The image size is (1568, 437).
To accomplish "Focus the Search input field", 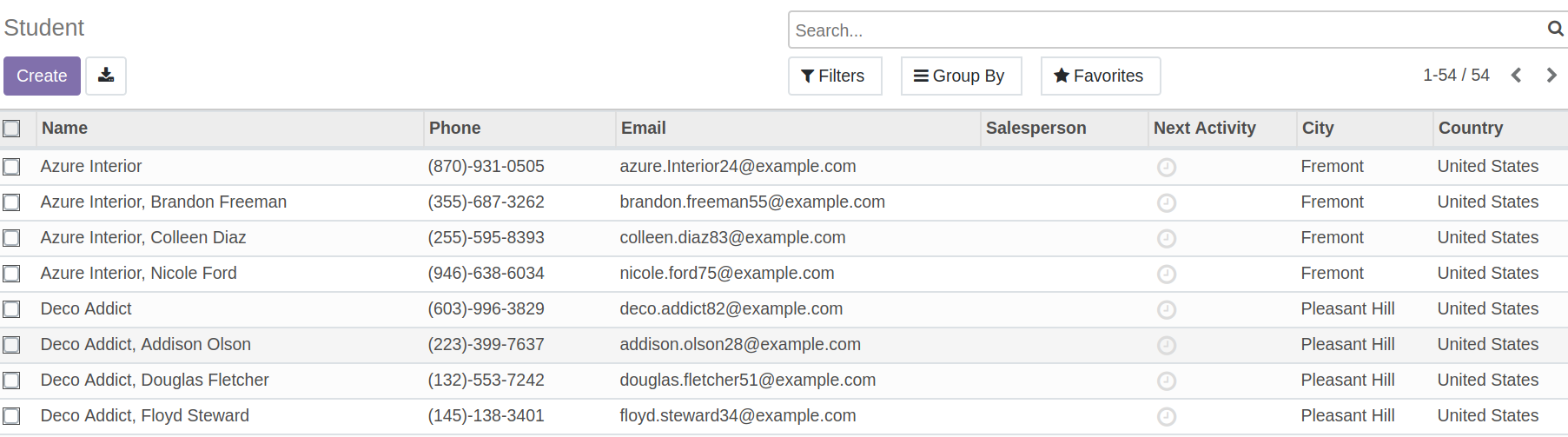I will pos(1164,30).
